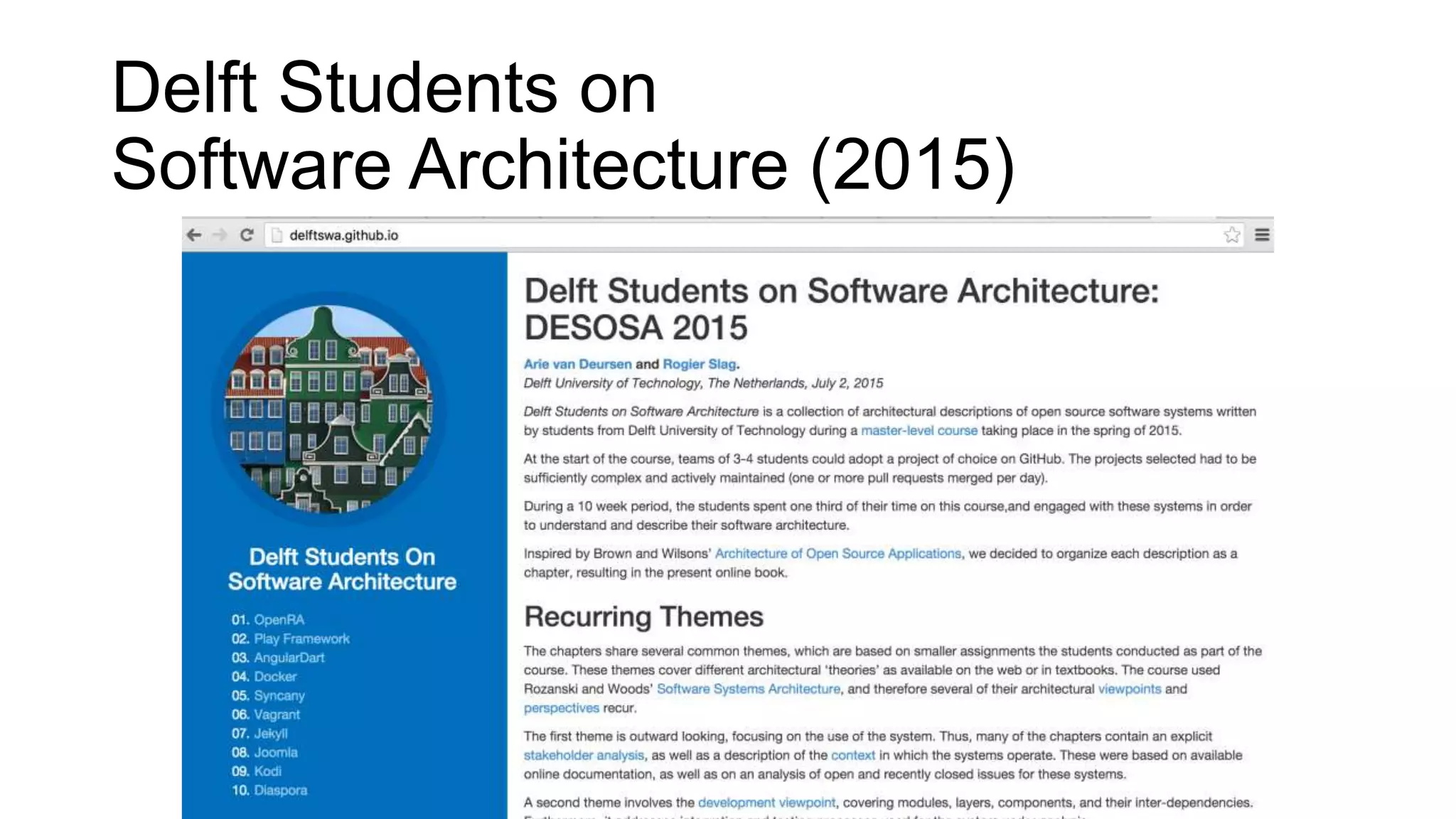
Task: Open the Delft Students On Software Architecture sidebar title
Action: point(342,569)
